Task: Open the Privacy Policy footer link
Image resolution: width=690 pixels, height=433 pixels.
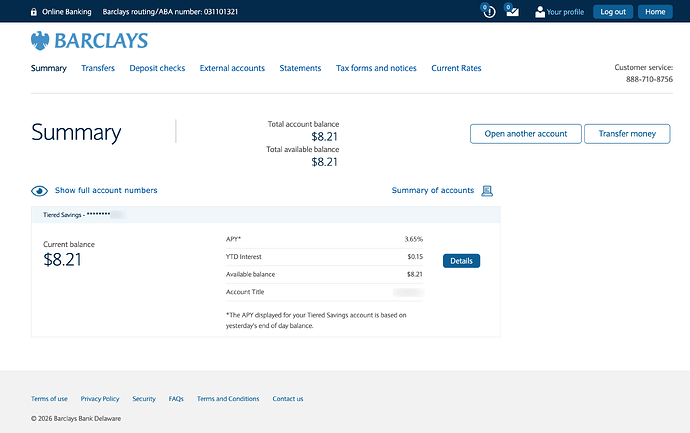Action: (x=100, y=399)
